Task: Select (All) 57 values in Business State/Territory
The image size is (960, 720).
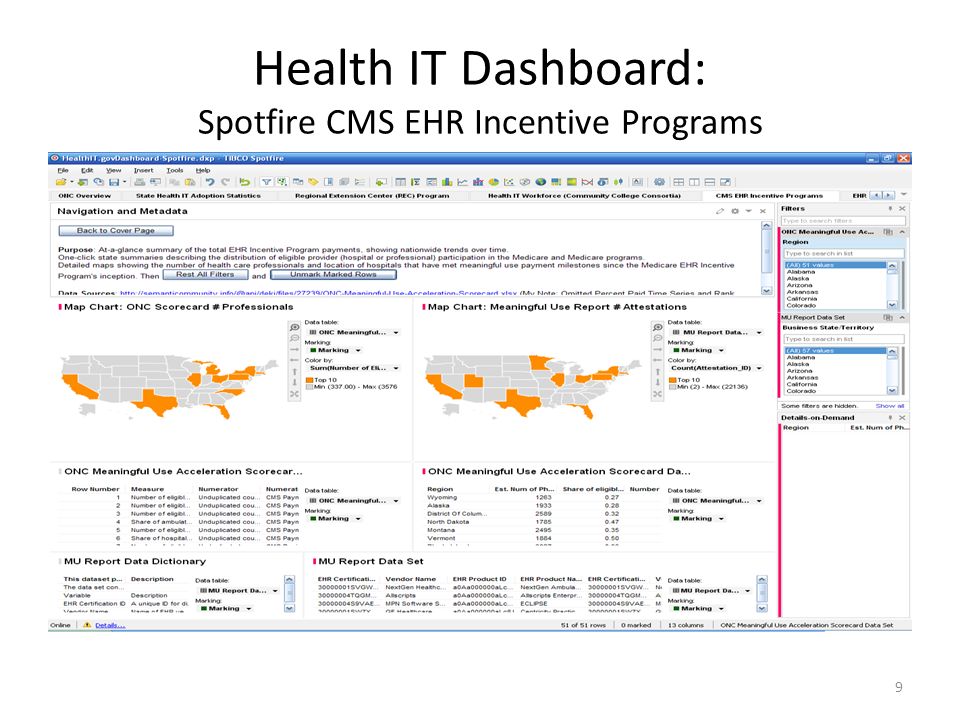Action: click(835, 351)
